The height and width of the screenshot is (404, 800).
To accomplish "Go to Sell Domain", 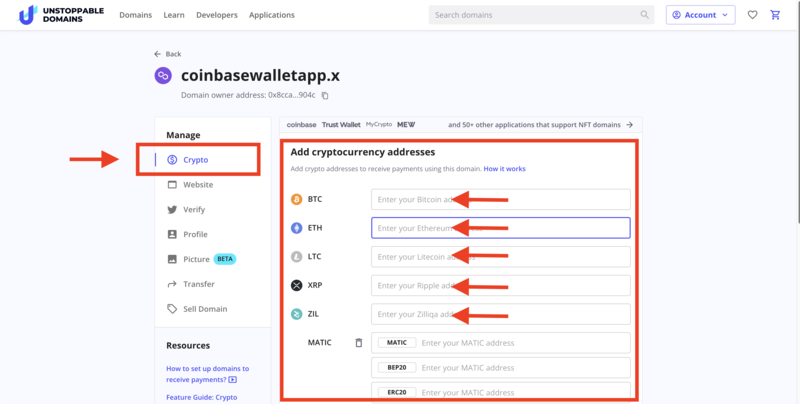I will pos(204,309).
